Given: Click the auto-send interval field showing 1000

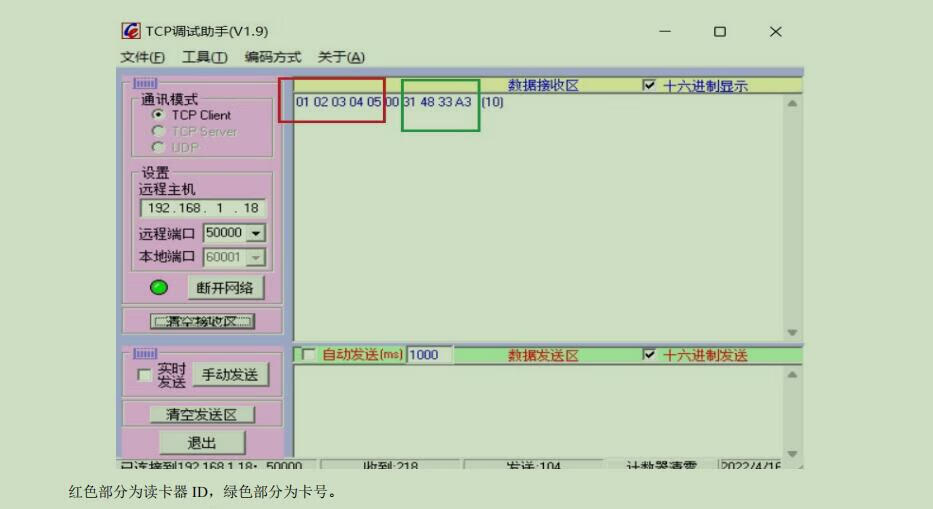Looking at the screenshot, I should pos(429,355).
